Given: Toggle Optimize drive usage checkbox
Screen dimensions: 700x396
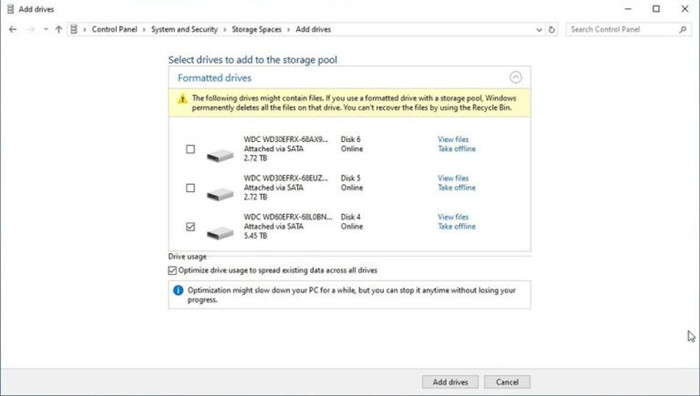Looking at the screenshot, I should point(172,271).
